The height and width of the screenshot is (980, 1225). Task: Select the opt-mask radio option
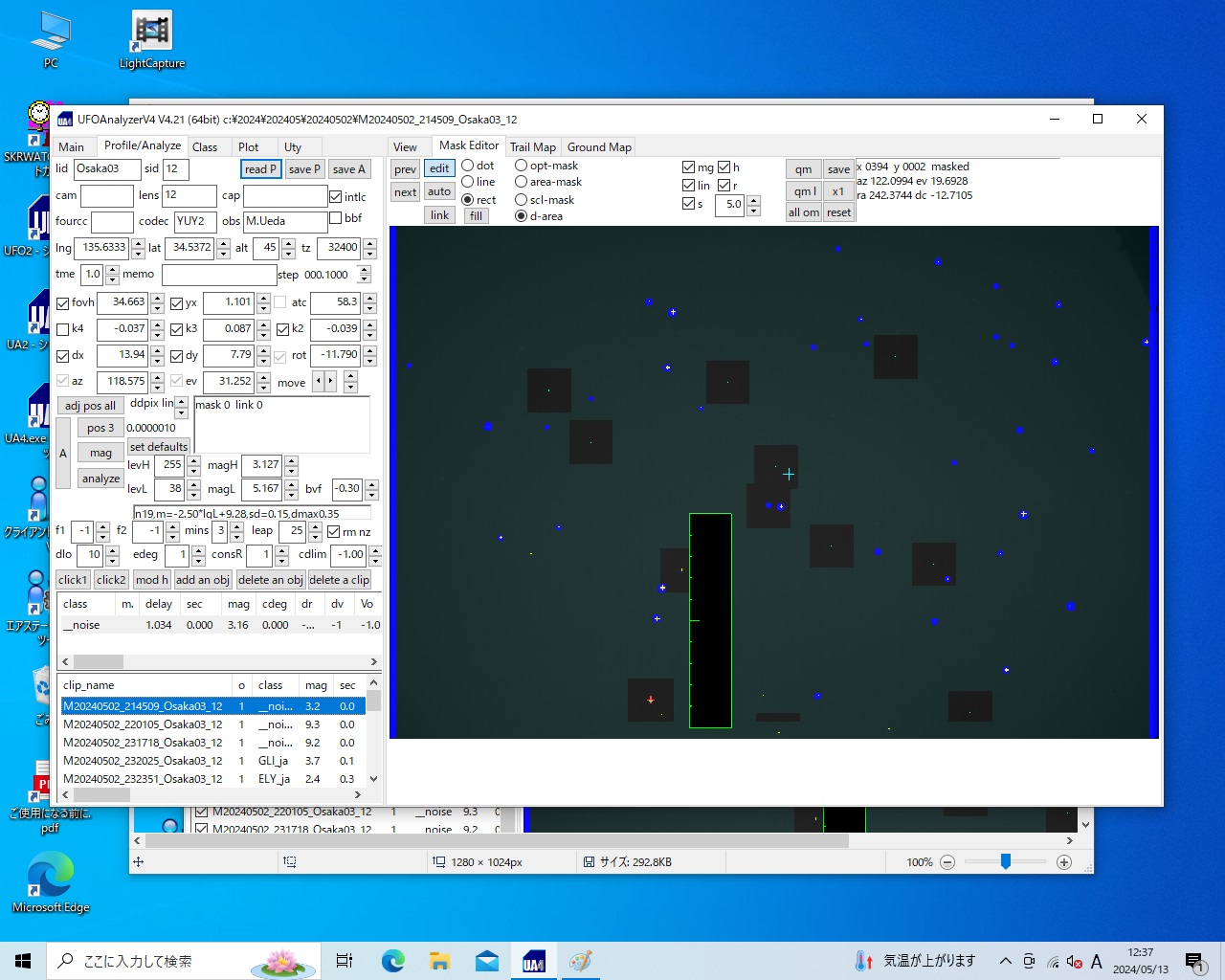[x=522, y=166]
